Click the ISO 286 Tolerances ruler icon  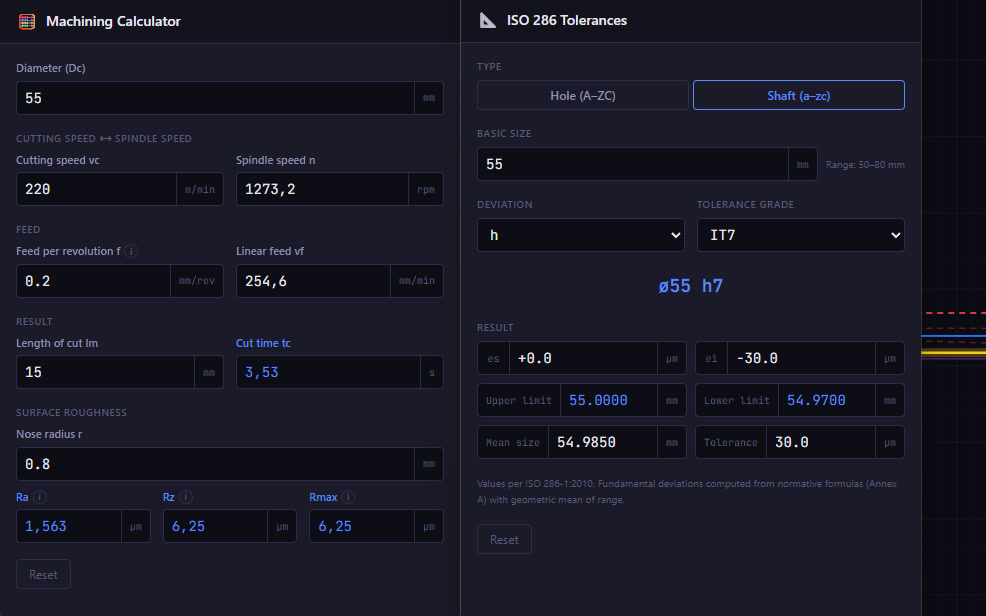[x=487, y=21]
